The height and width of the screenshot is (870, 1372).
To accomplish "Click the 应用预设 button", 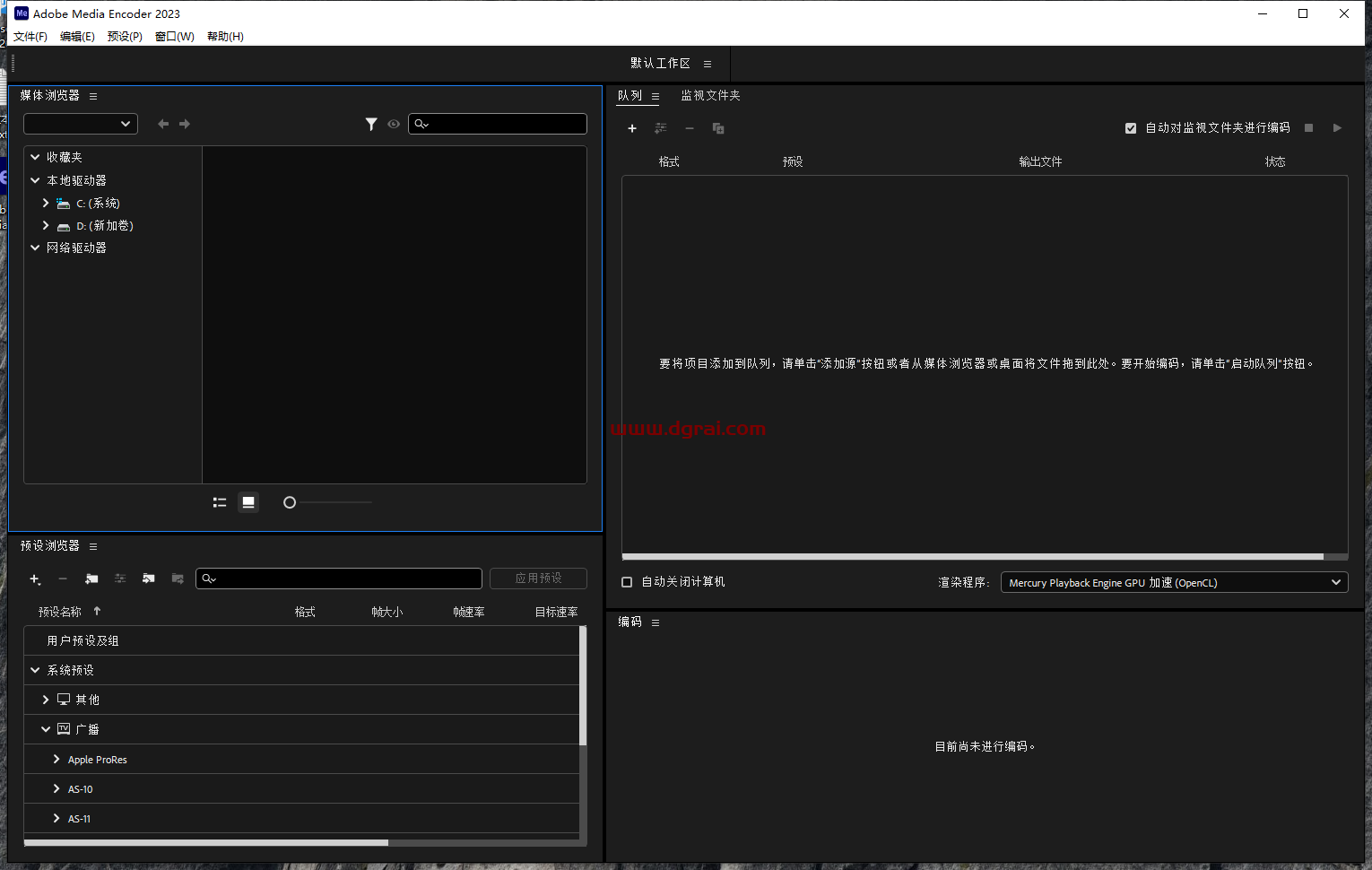I will [x=538, y=579].
